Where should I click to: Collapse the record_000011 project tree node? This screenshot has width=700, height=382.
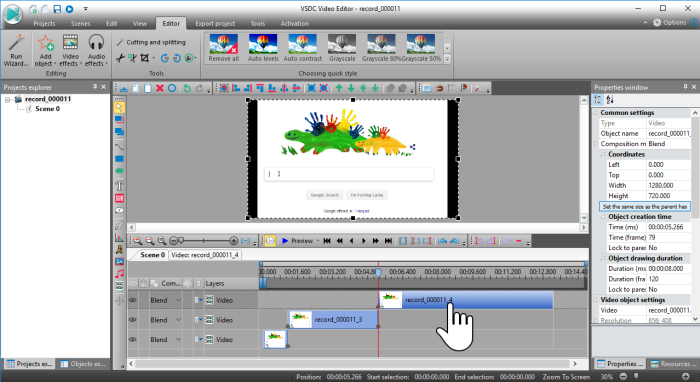[x=8, y=99]
